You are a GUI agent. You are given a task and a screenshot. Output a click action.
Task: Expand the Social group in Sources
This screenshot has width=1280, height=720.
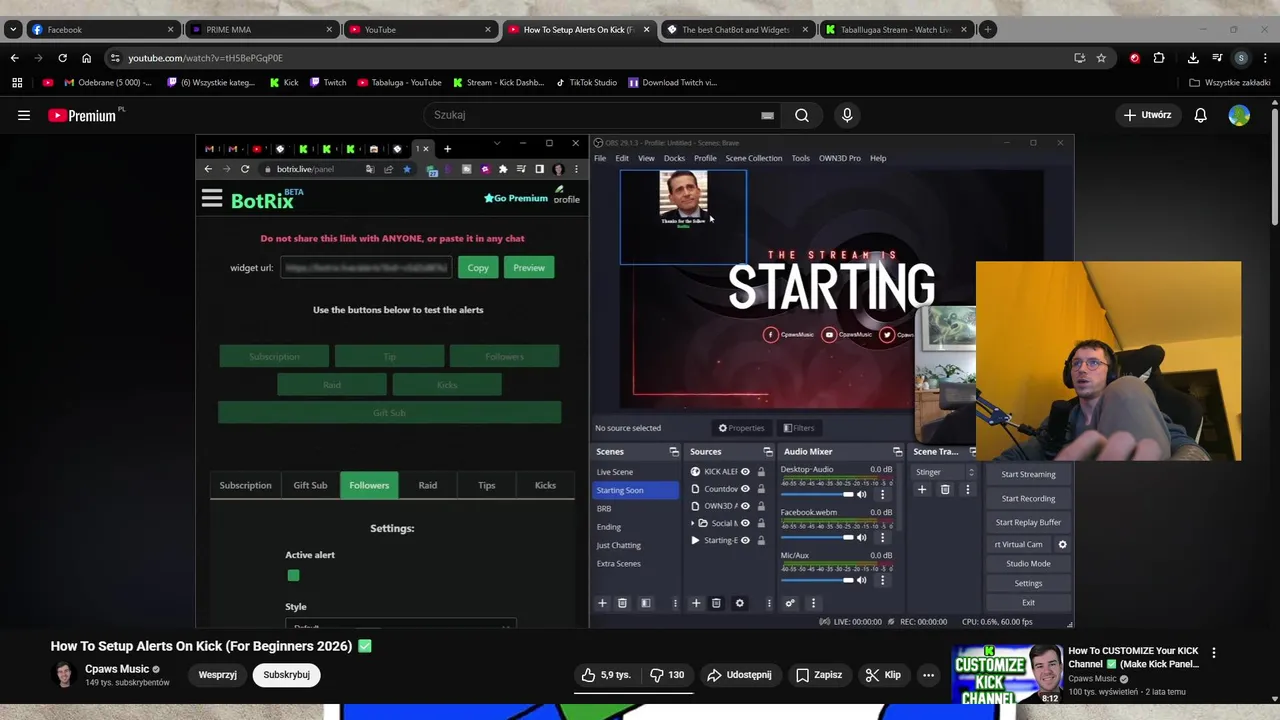tap(693, 523)
